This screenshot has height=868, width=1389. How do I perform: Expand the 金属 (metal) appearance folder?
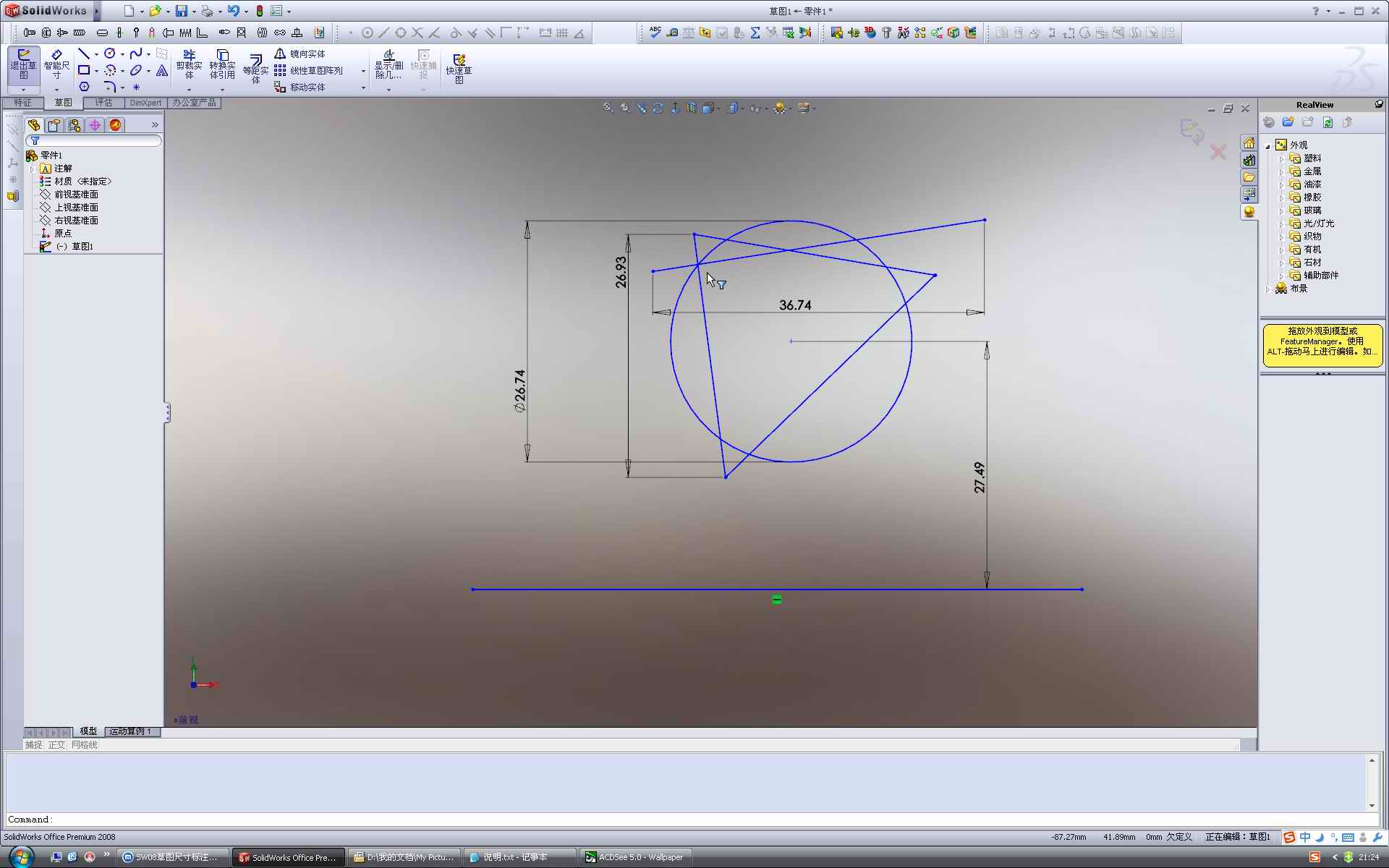coord(1281,172)
